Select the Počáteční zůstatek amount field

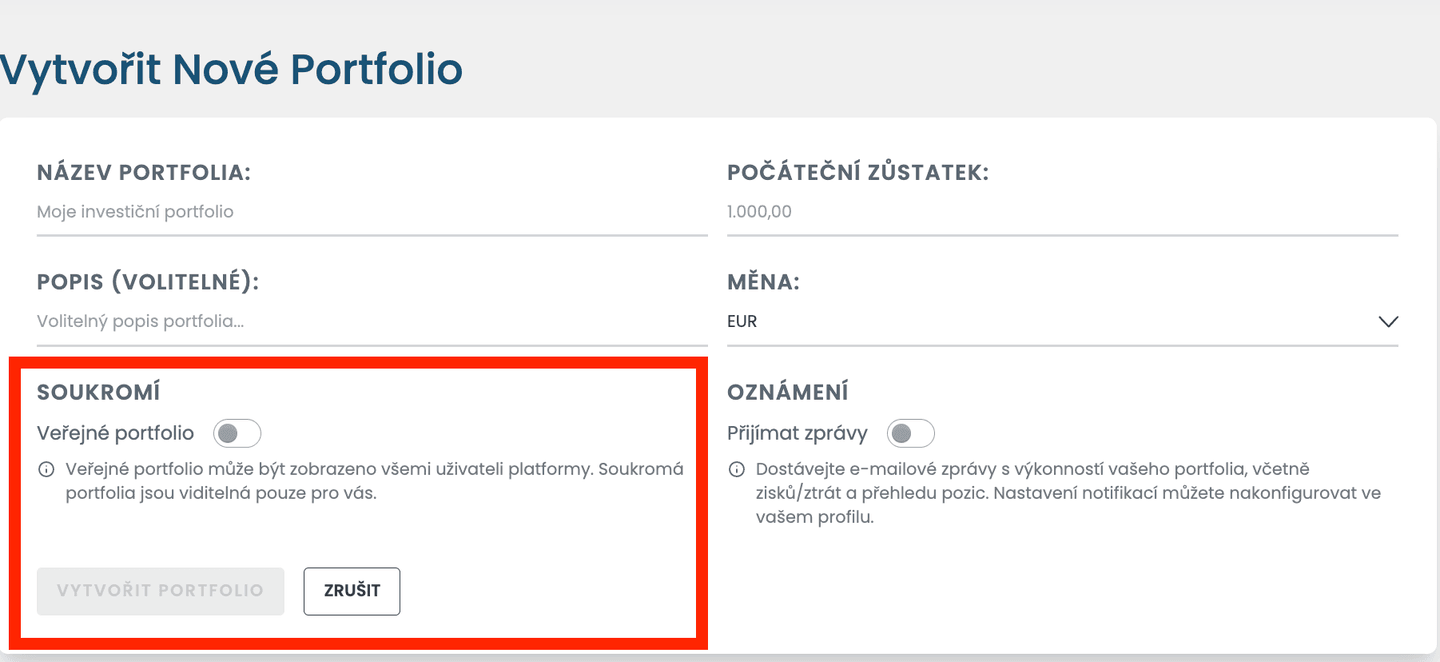1061,212
